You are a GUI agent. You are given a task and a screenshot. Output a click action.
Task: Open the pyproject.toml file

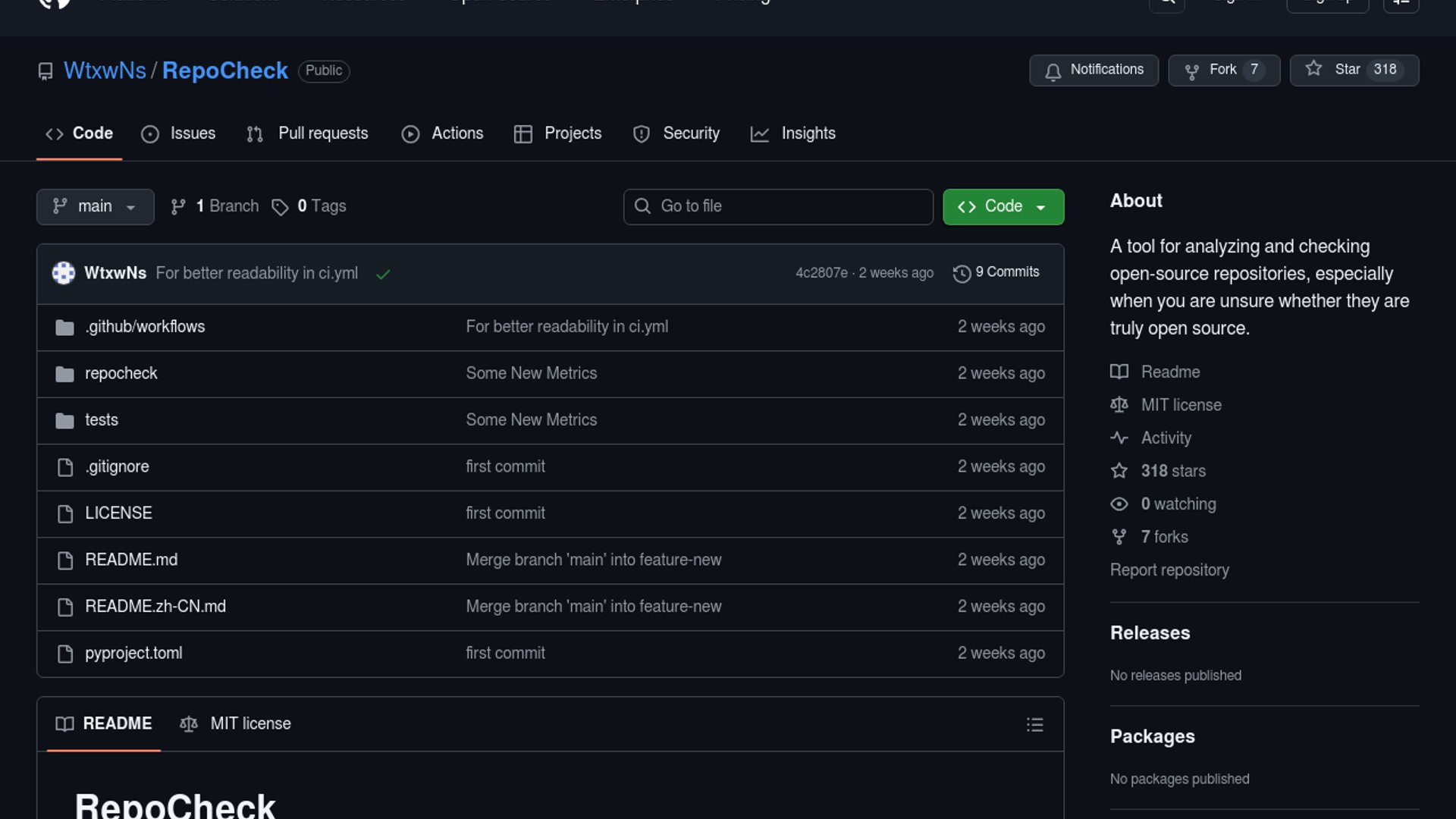133,654
